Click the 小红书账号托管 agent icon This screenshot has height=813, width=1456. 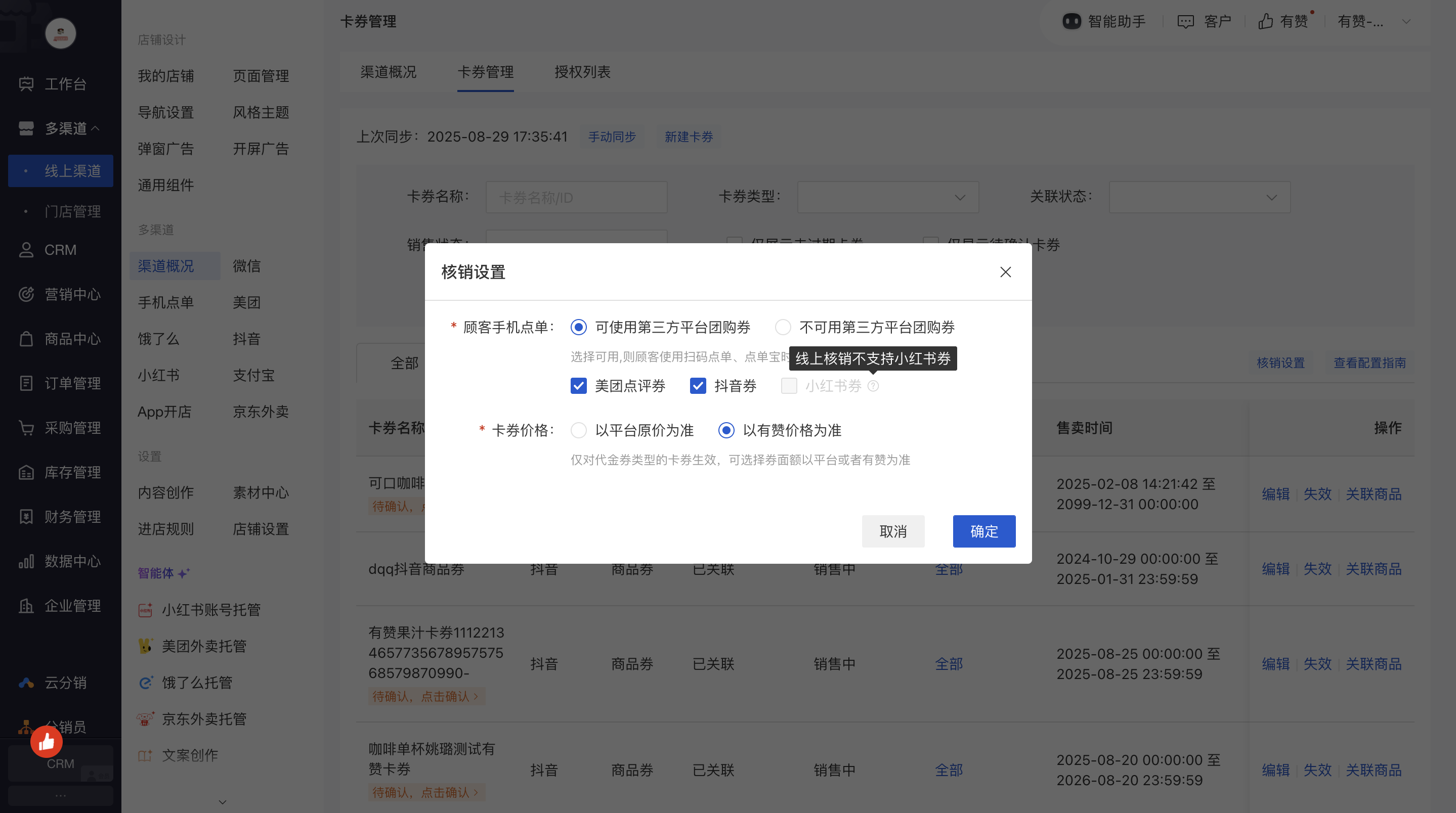(145, 610)
